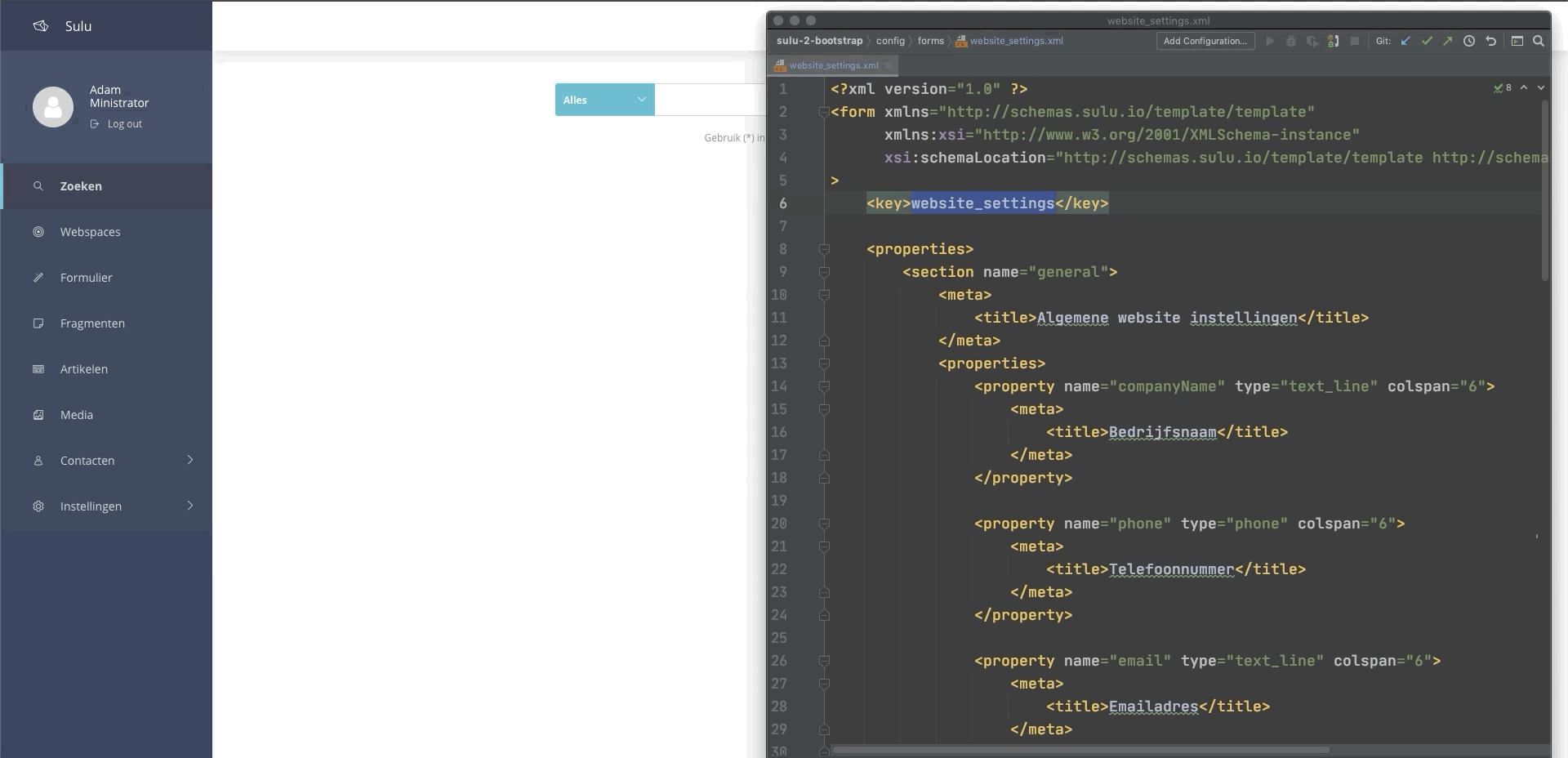The image size is (1568, 758).
Task: Click the PHP debug listener icon
Action: 1333,41
